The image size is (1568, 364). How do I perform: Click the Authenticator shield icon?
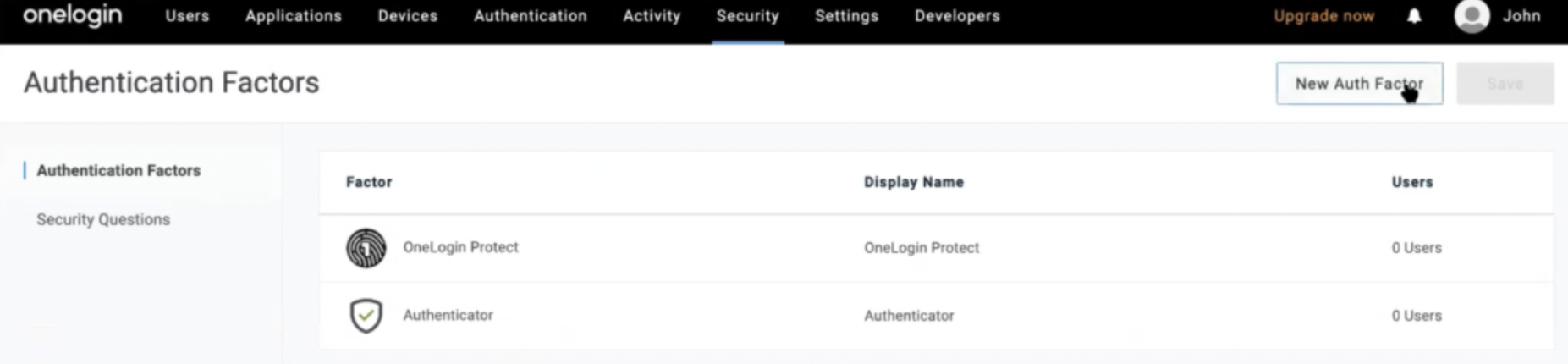point(366,316)
